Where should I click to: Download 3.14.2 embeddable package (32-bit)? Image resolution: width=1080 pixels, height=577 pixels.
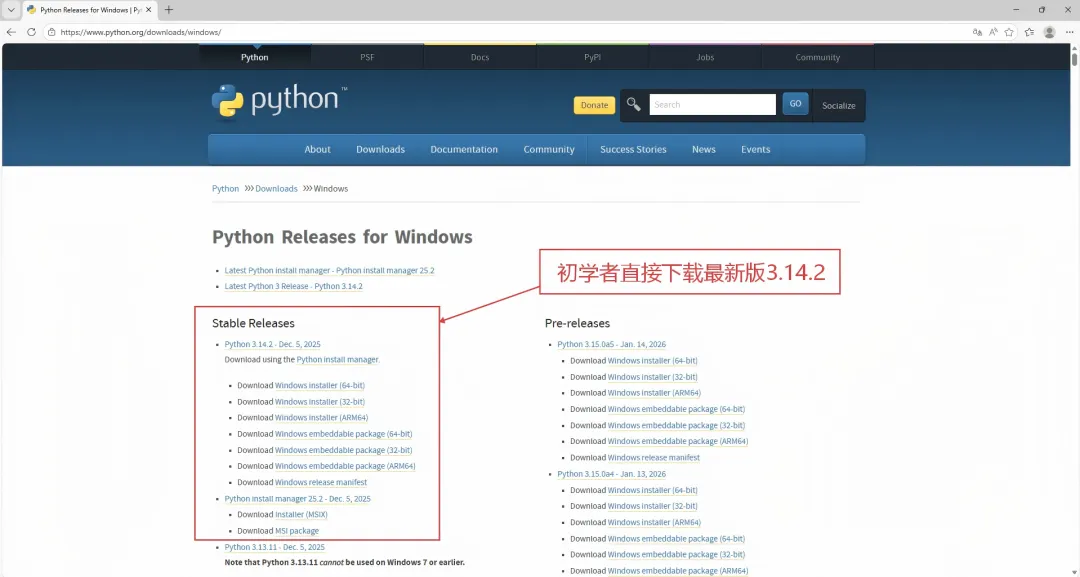point(344,450)
